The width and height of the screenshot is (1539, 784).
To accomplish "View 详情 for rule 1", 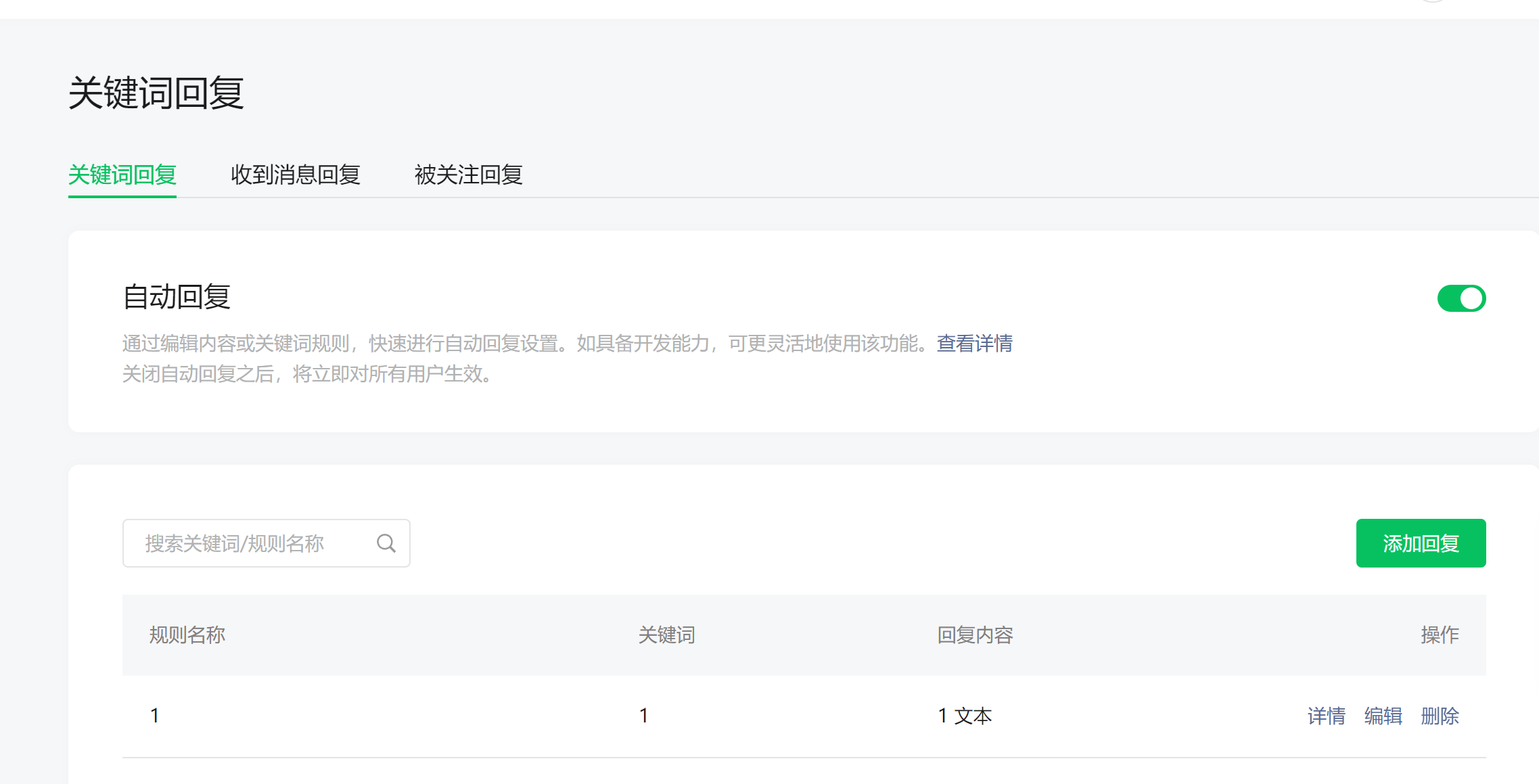I will tap(1326, 716).
